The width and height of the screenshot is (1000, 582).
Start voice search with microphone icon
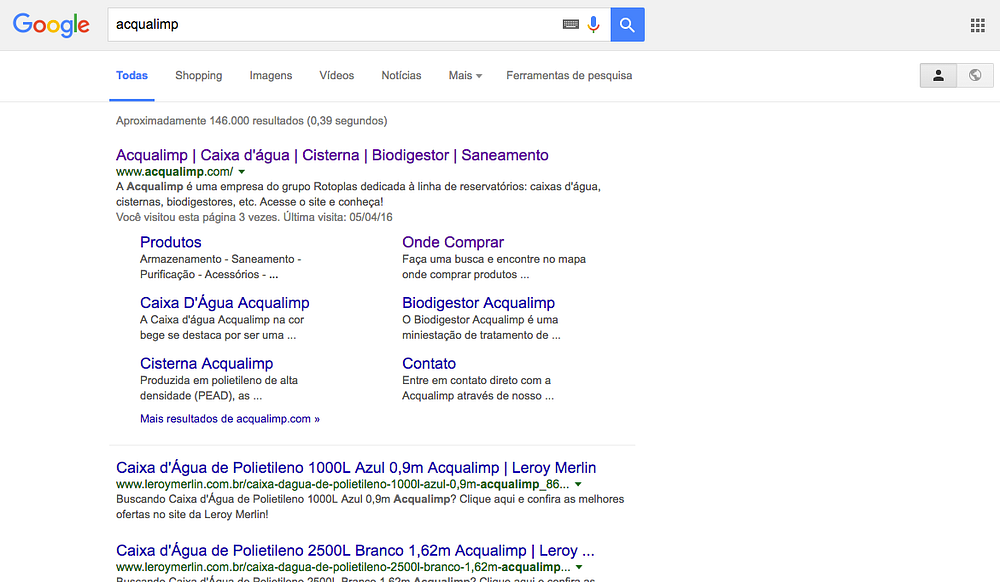point(594,24)
